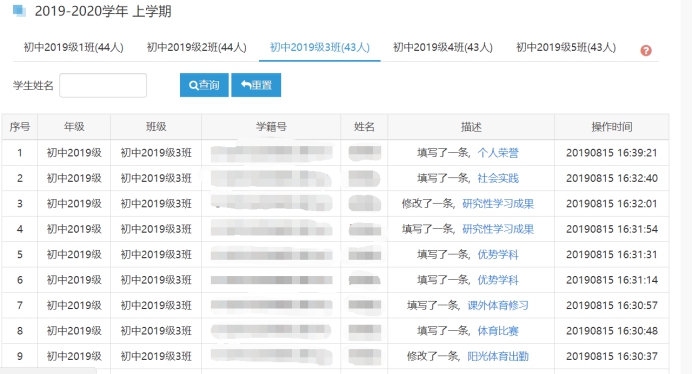The width and height of the screenshot is (693, 374).
Task: Open the 个人荣誉 link in row 1
Action: click(x=498, y=153)
